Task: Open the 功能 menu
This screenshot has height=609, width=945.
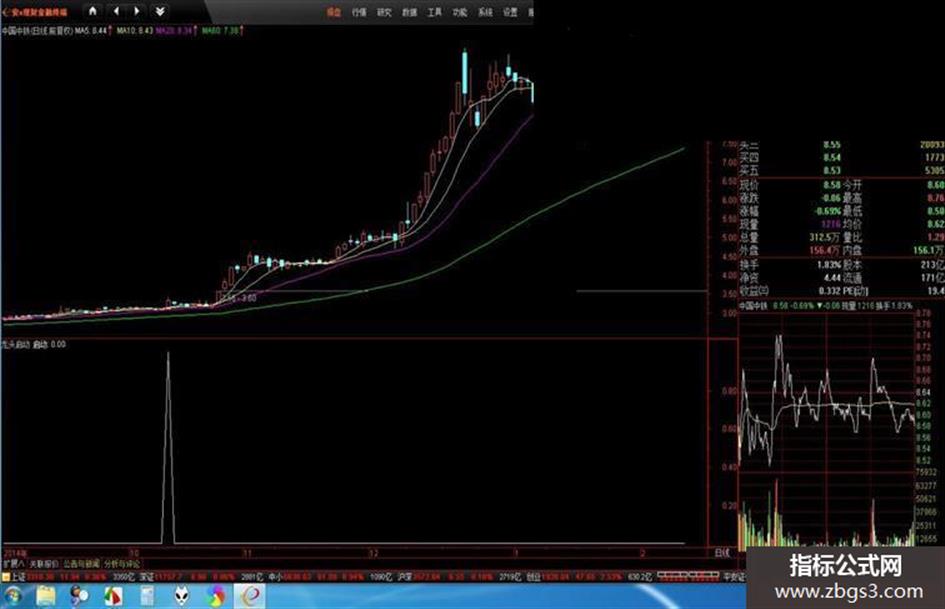Action: click(460, 11)
